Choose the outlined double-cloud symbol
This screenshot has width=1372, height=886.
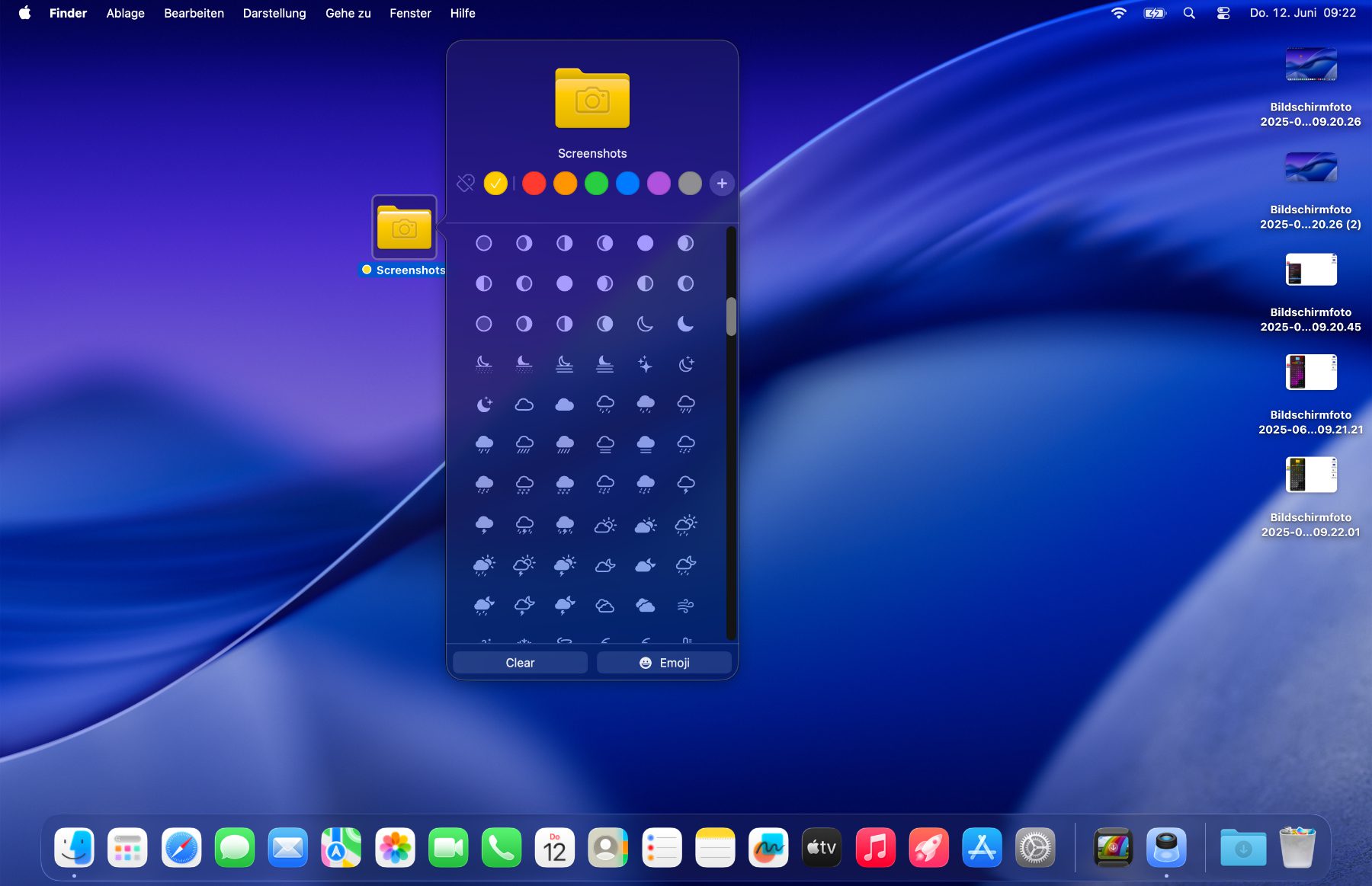tap(604, 606)
